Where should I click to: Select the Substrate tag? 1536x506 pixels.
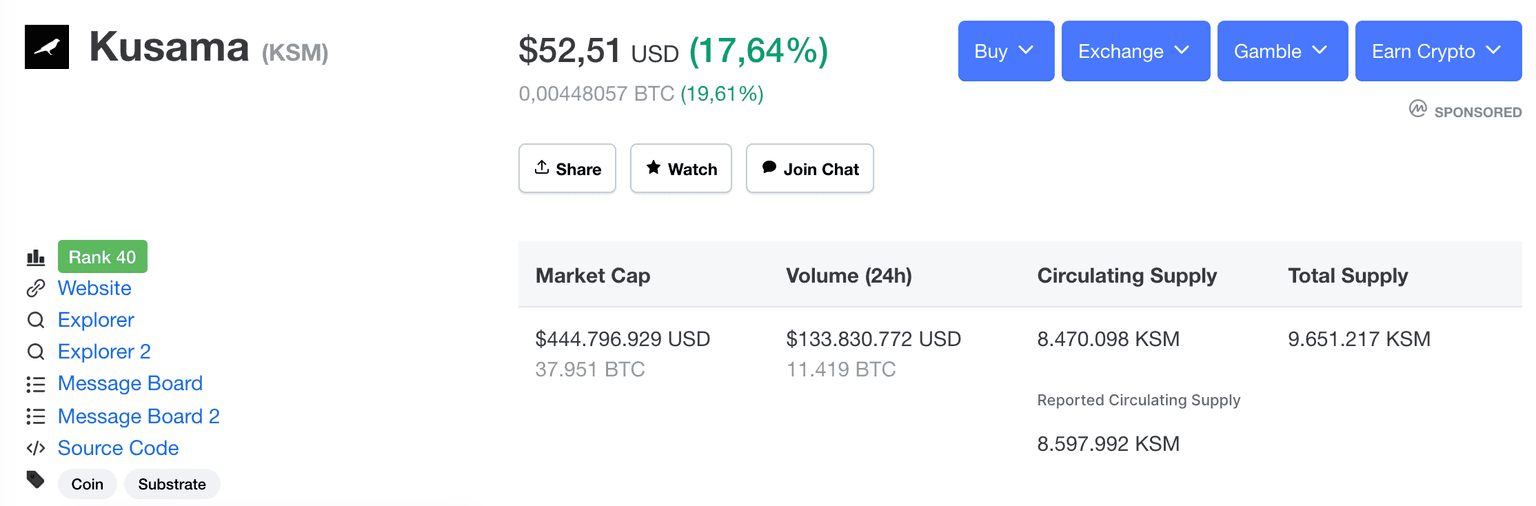coord(172,484)
